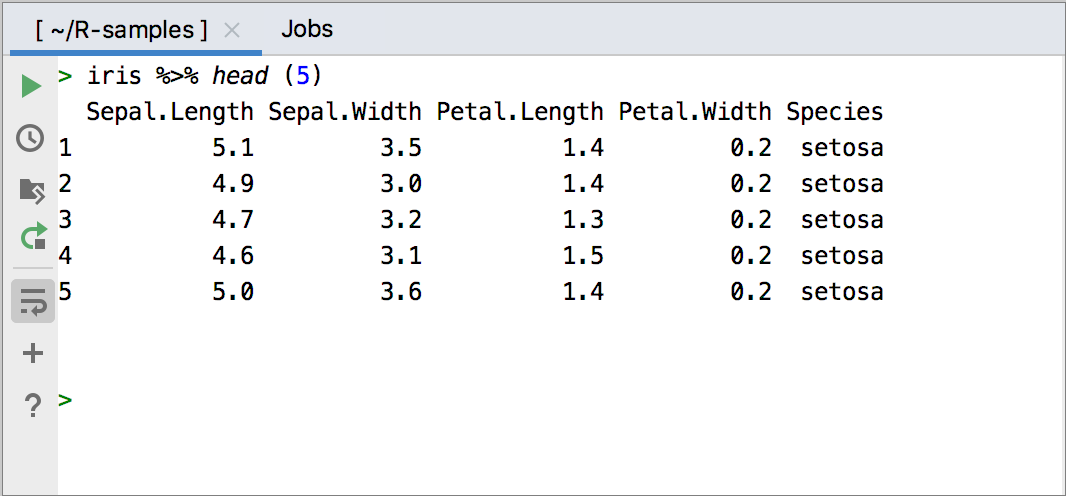Viewport: 1066px width, 496px height.
Task: Click the folder with arrow icon
Action: [32, 189]
